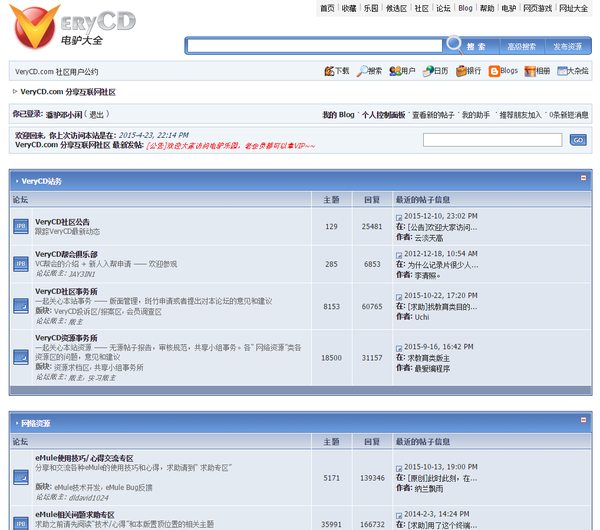Viewport: 600px width, 530px height.
Task: Open the 相册 photo album icon
Action: [x=530, y=71]
